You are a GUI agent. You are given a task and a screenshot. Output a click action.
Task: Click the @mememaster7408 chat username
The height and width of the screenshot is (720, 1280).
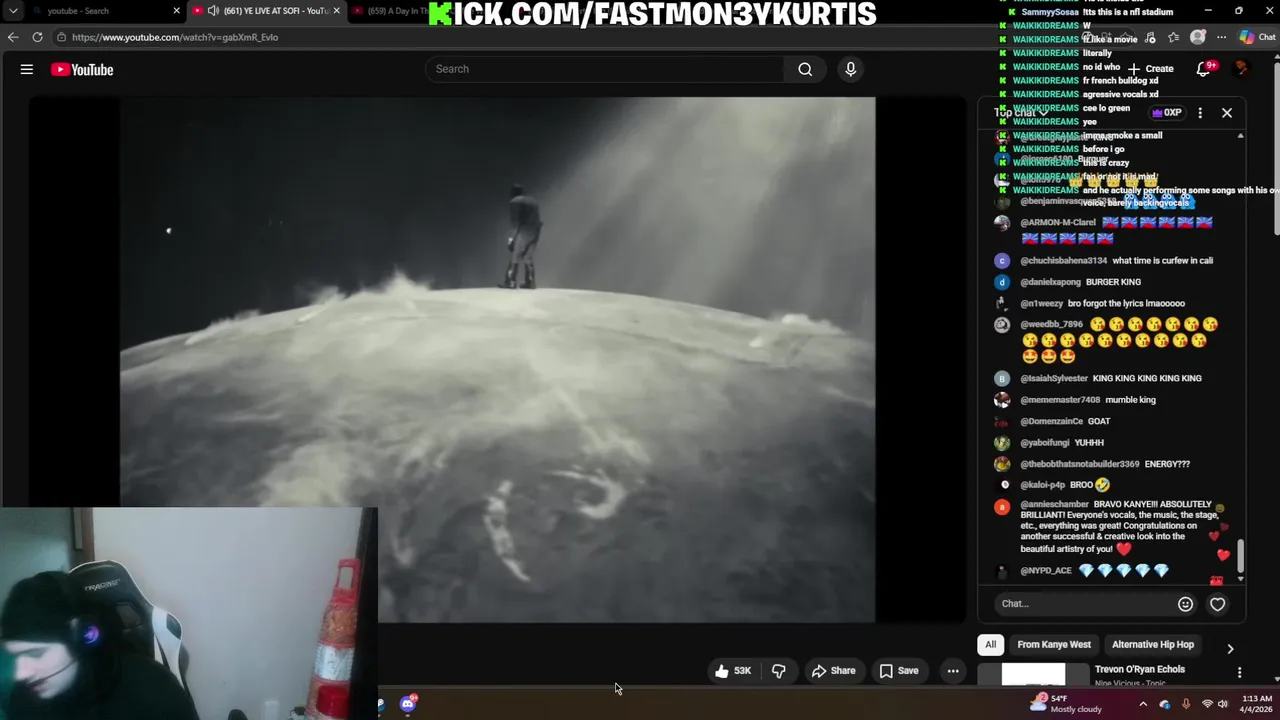tap(1060, 400)
